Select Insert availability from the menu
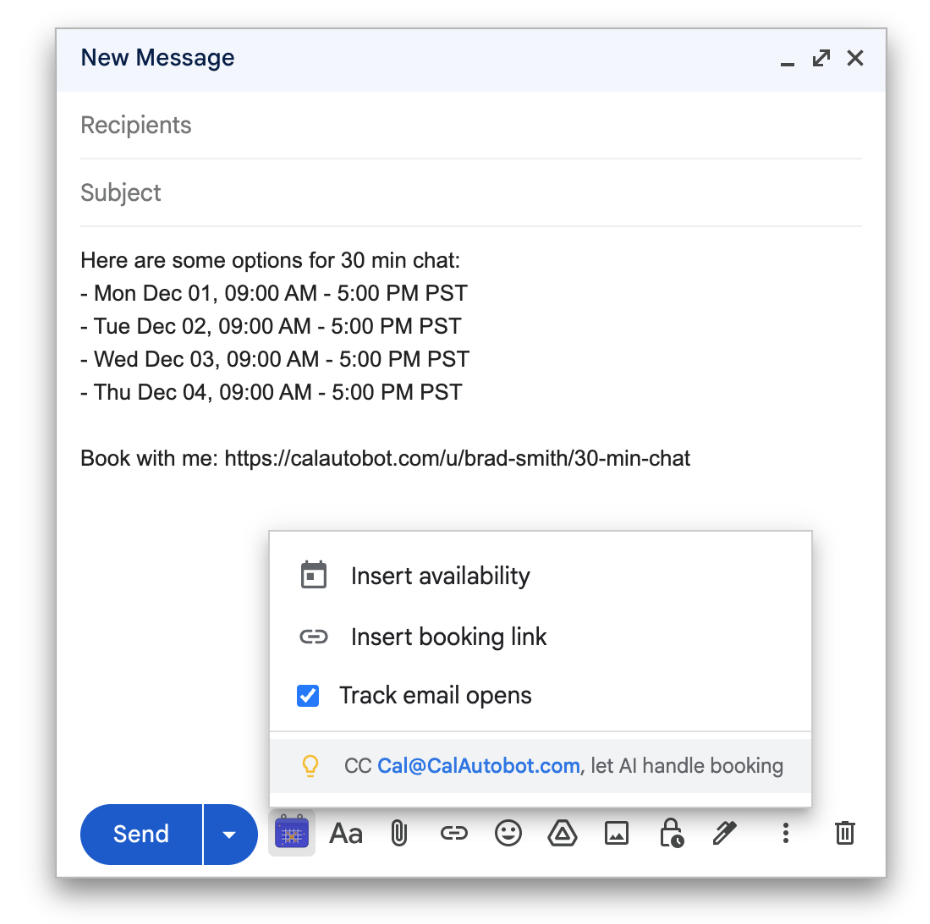The image size is (930, 924). click(440, 575)
